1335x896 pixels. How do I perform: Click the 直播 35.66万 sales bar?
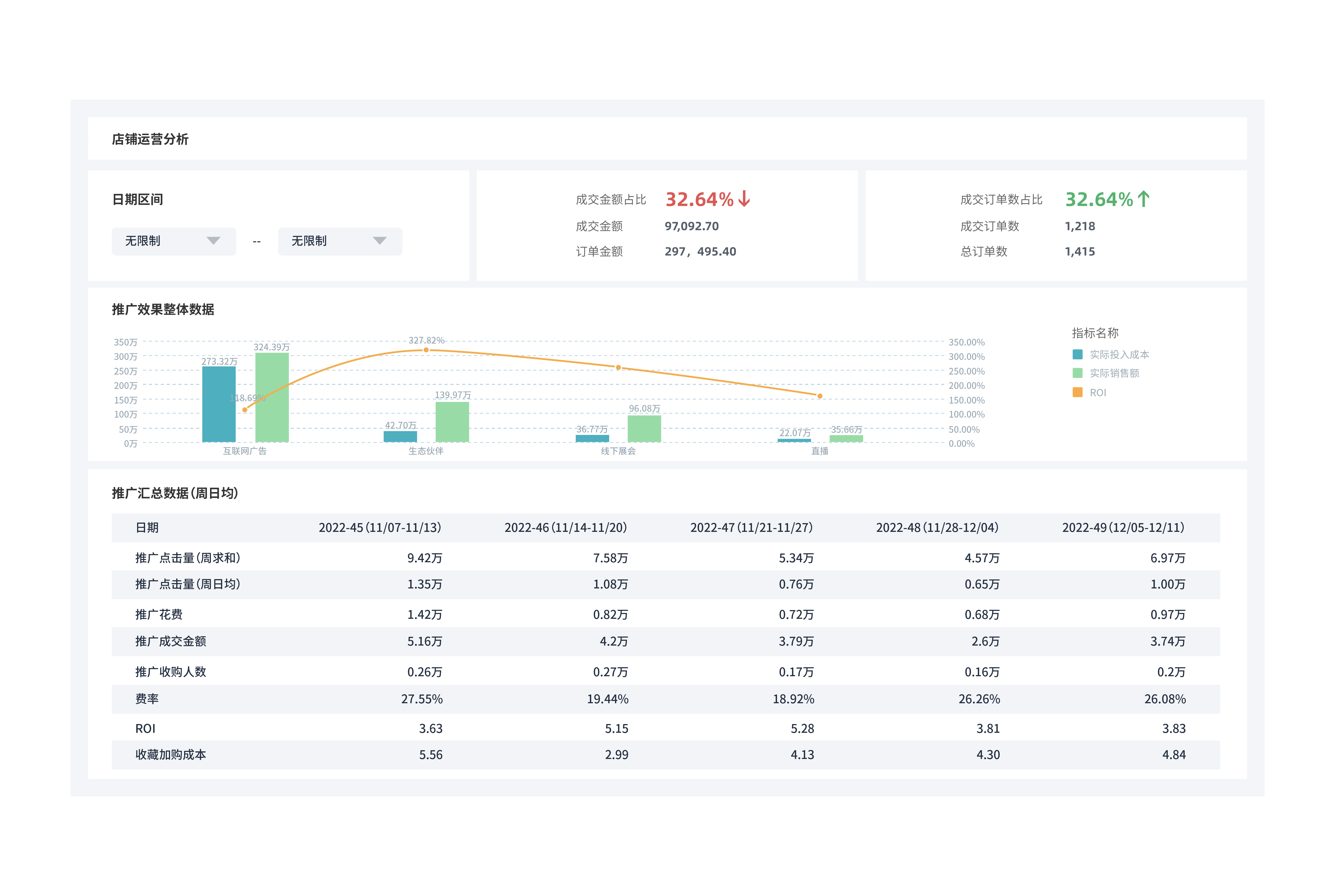click(846, 439)
